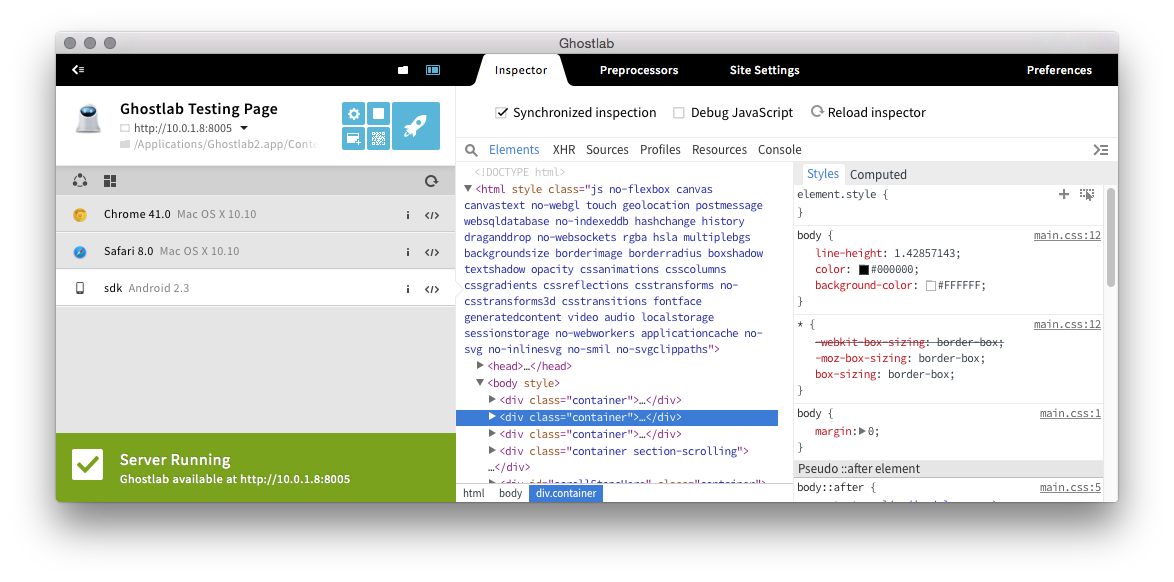Viewport: 1174px width, 582px height.
Task: Show info for sdk Android client
Action: (x=408, y=288)
